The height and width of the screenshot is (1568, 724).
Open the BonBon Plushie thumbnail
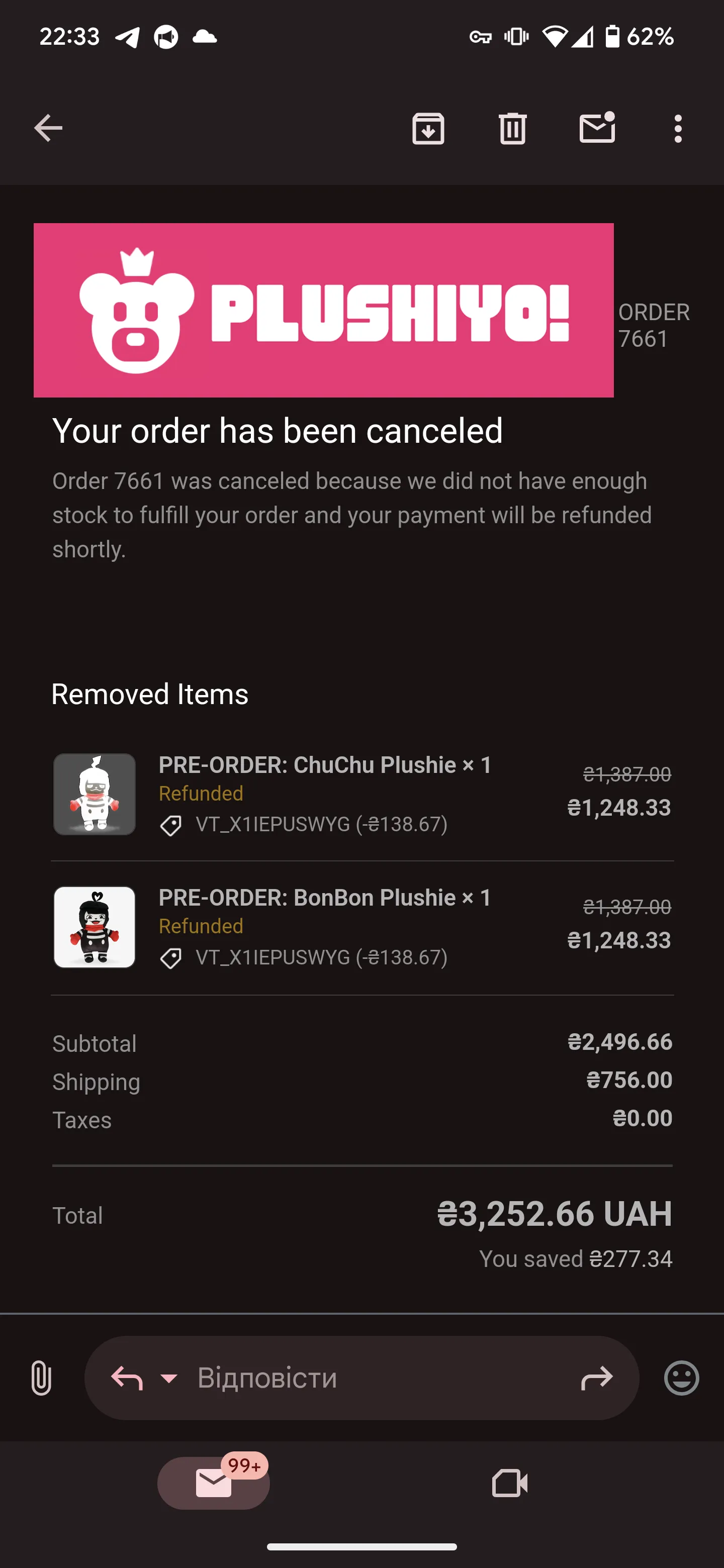point(95,926)
